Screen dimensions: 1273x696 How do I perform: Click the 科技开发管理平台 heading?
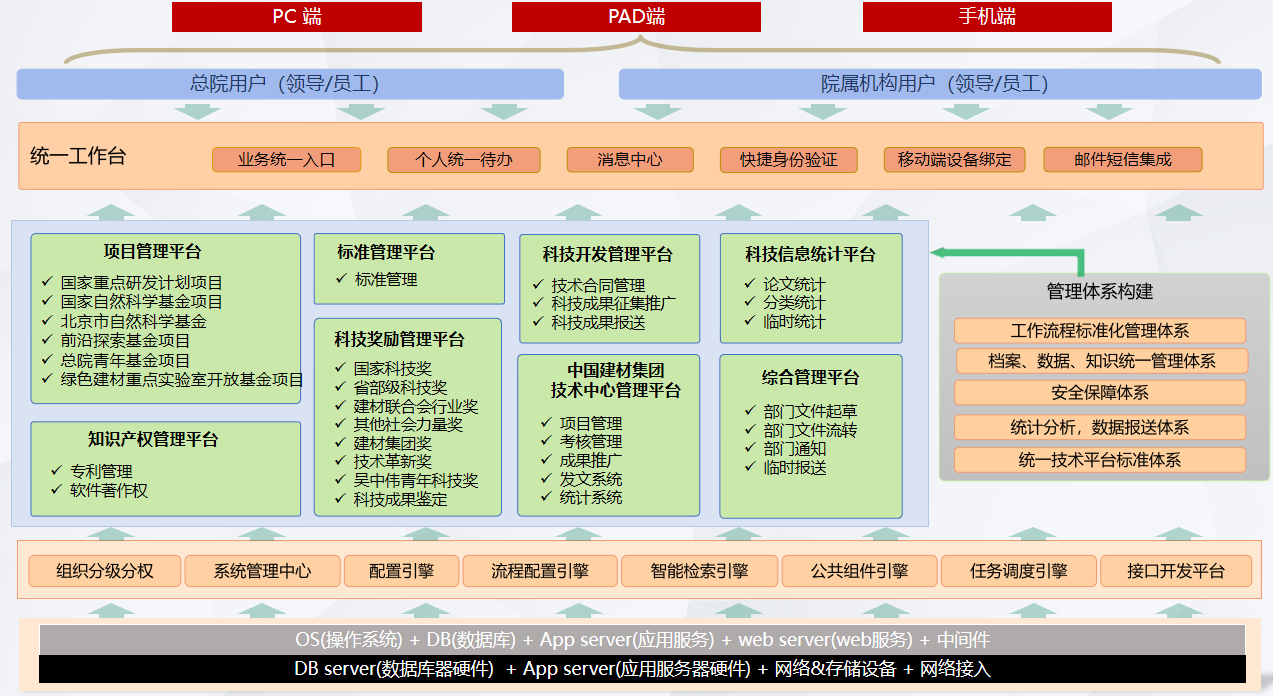608,254
